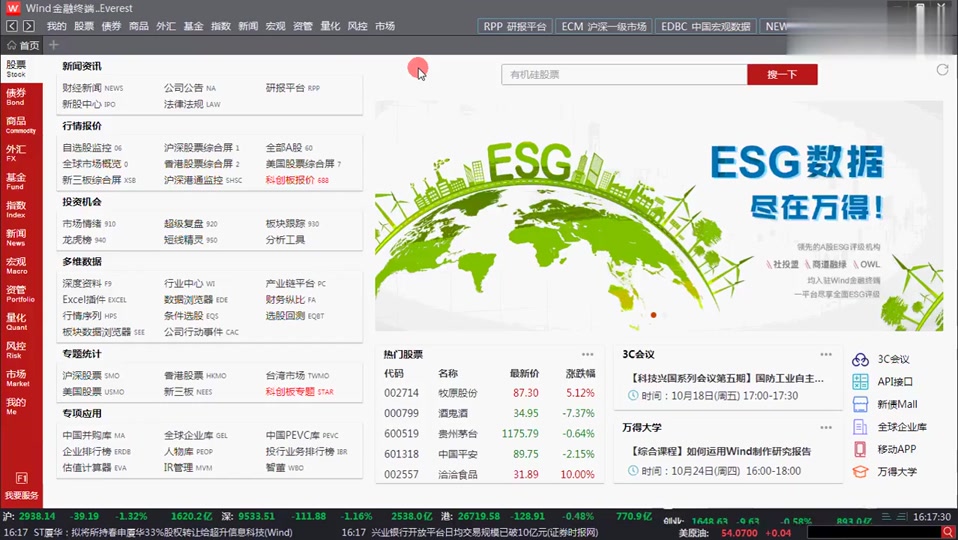The image size is (958, 540).
Task: Open 估值计算器 EVA link
Action: point(94,467)
